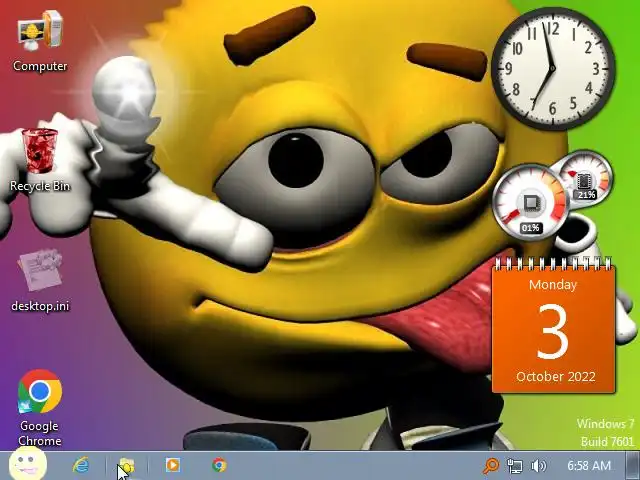Viewport: 640px width, 480px height.
Task: Launch Windows Media Player from the taskbar
Action: (173, 465)
